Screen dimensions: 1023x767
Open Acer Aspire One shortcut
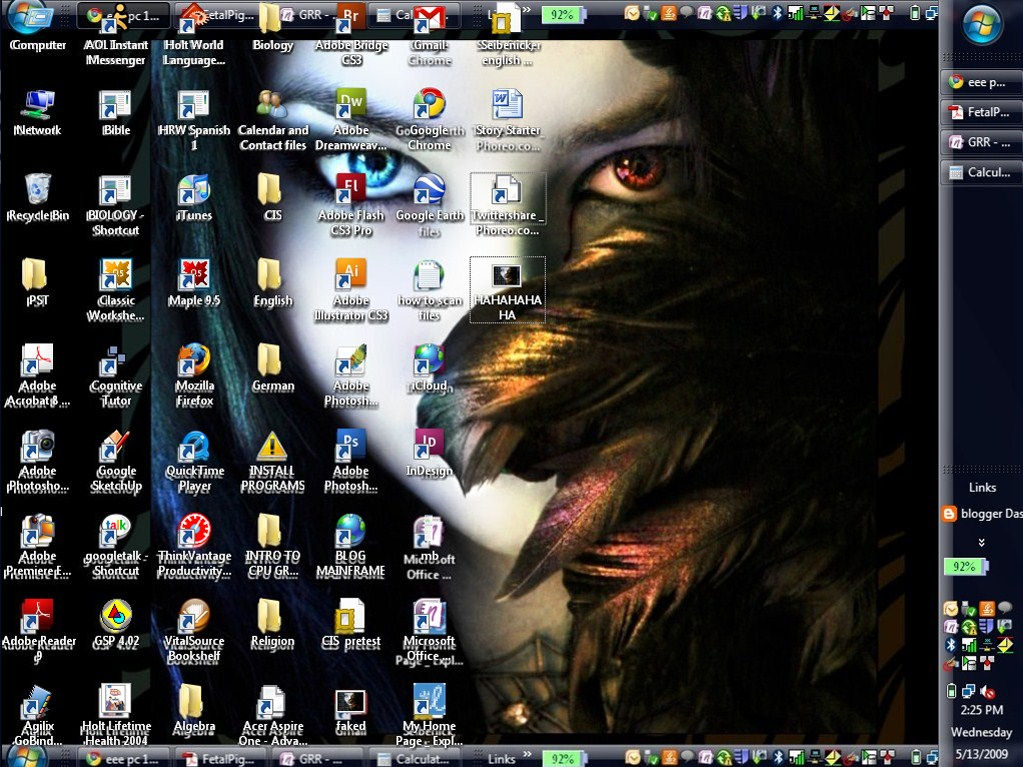(x=272, y=716)
